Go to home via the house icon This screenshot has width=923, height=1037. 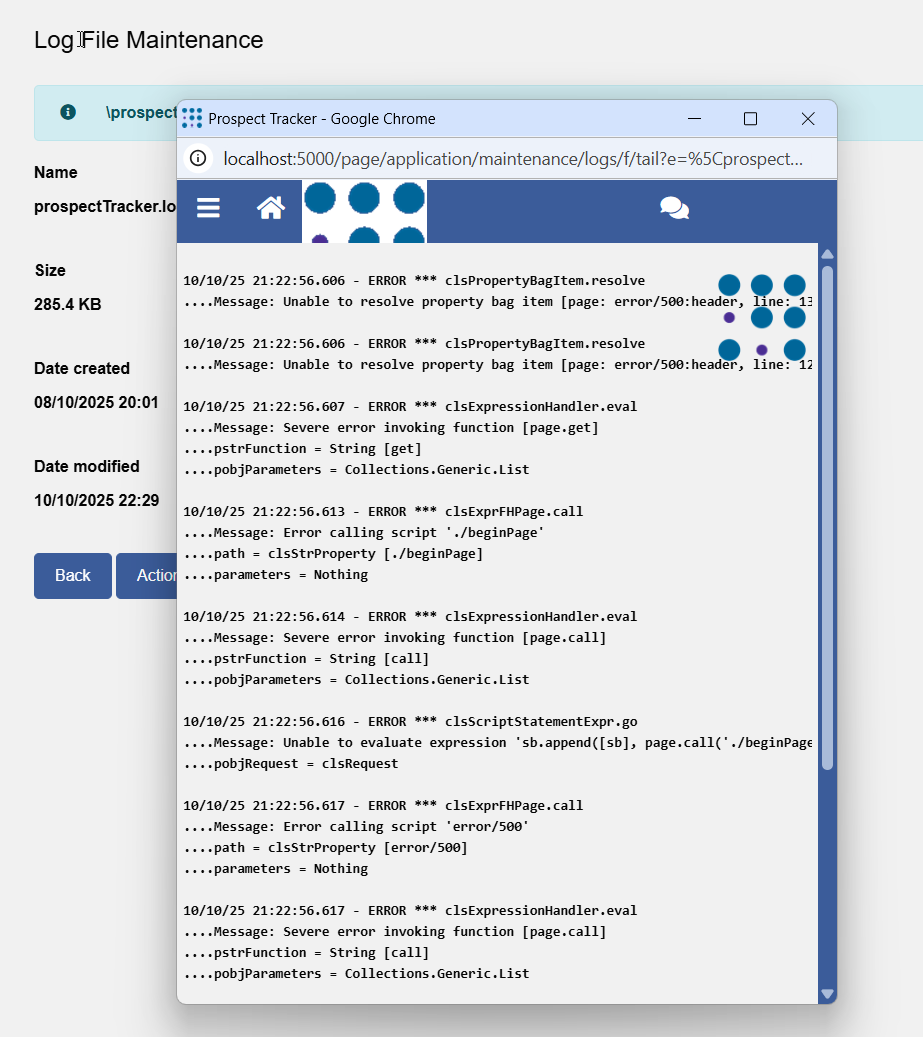(x=271, y=208)
